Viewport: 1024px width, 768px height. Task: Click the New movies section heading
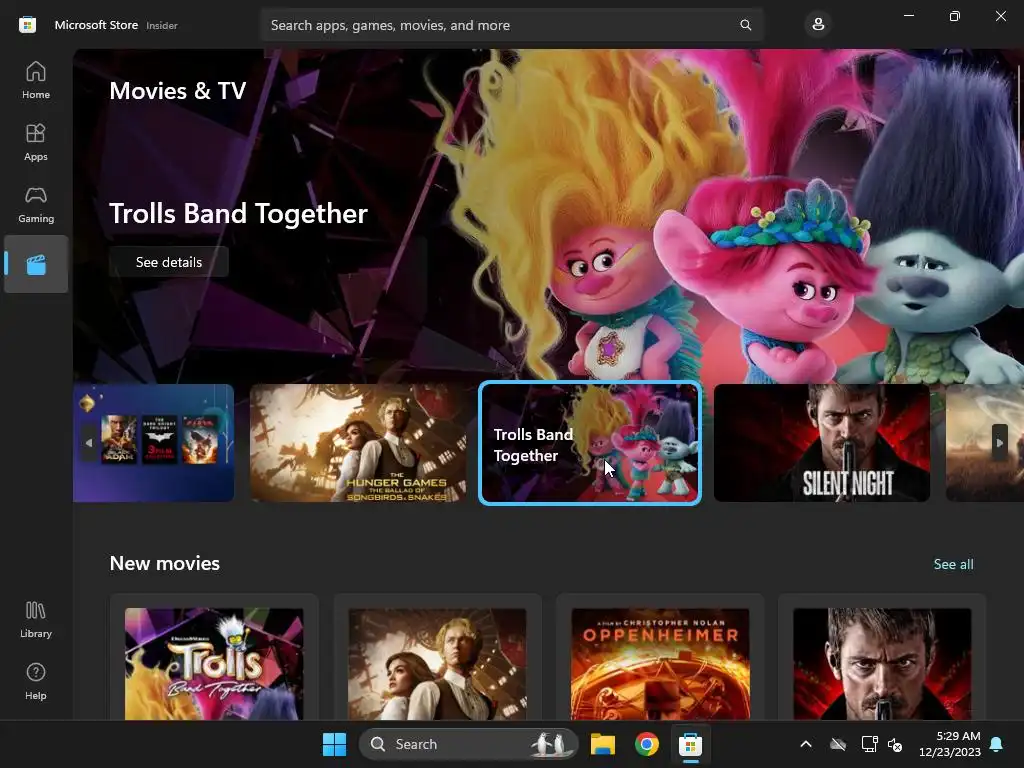coord(165,563)
